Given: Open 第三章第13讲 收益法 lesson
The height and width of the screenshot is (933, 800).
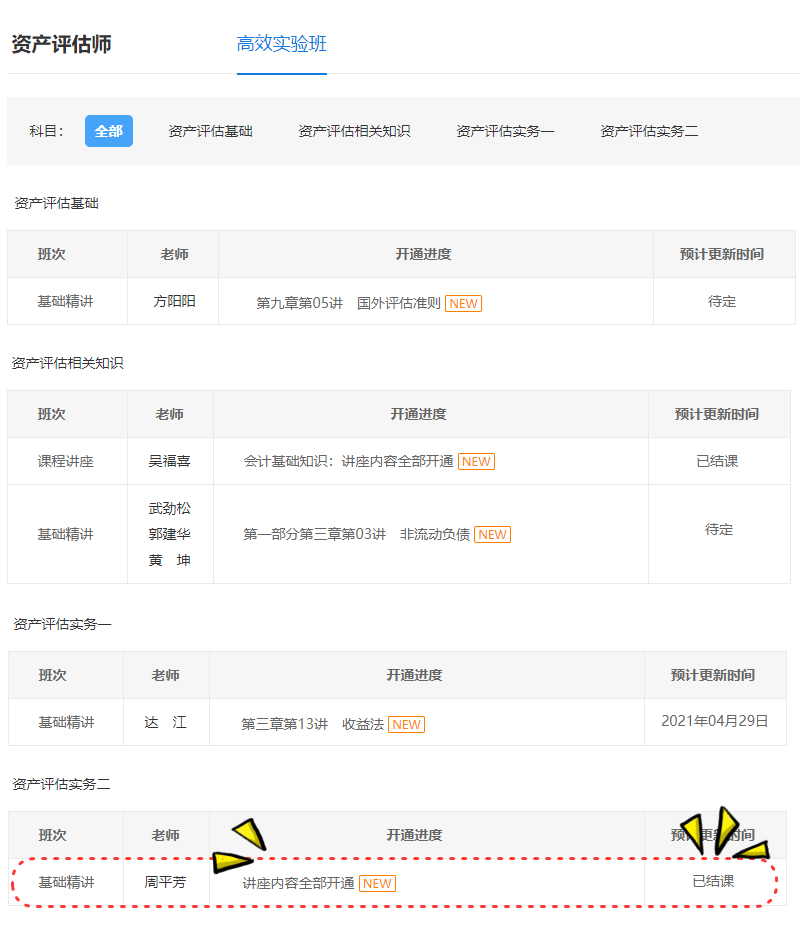Looking at the screenshot, I should click(312, 724).
